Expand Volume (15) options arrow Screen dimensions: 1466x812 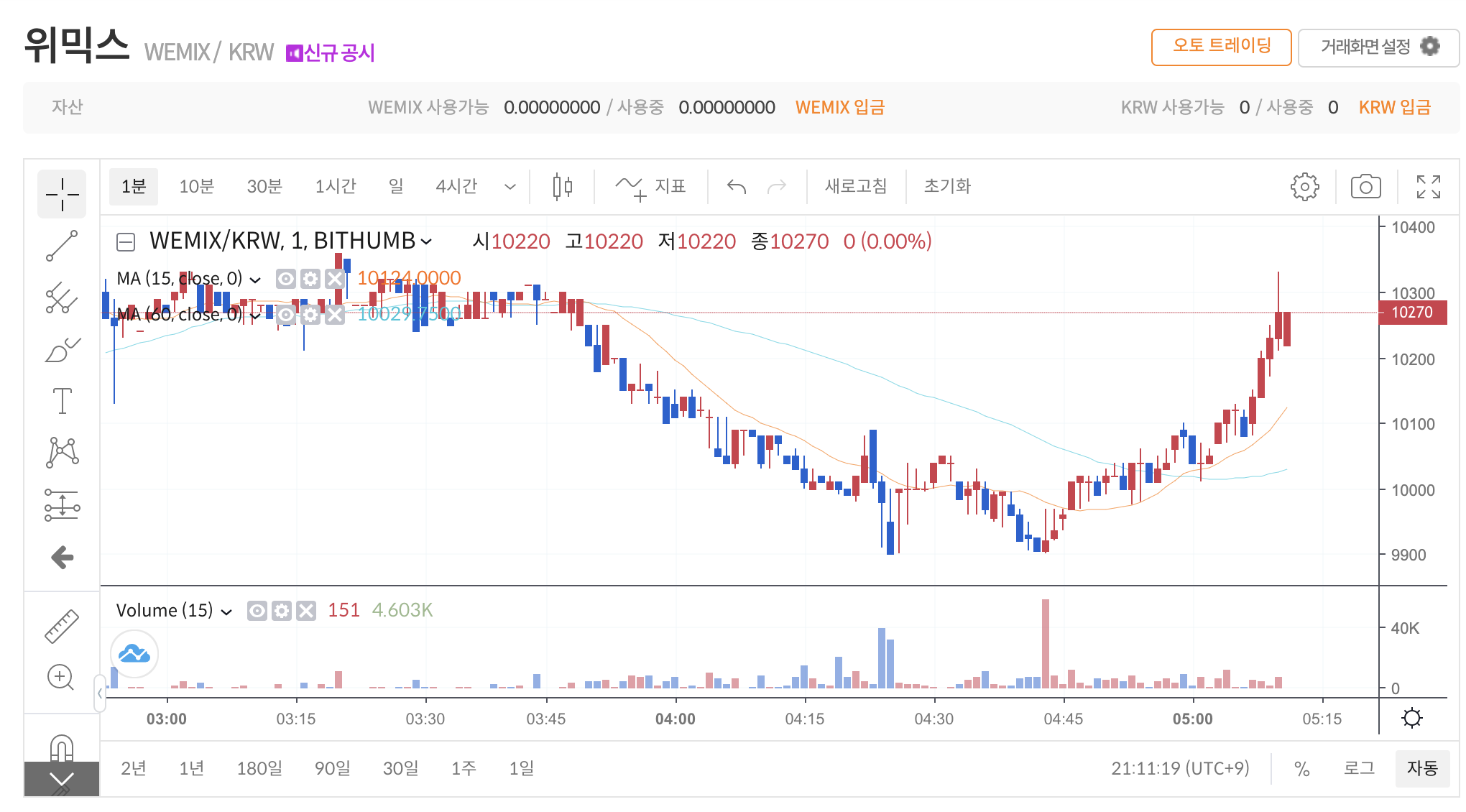point(226,612)
